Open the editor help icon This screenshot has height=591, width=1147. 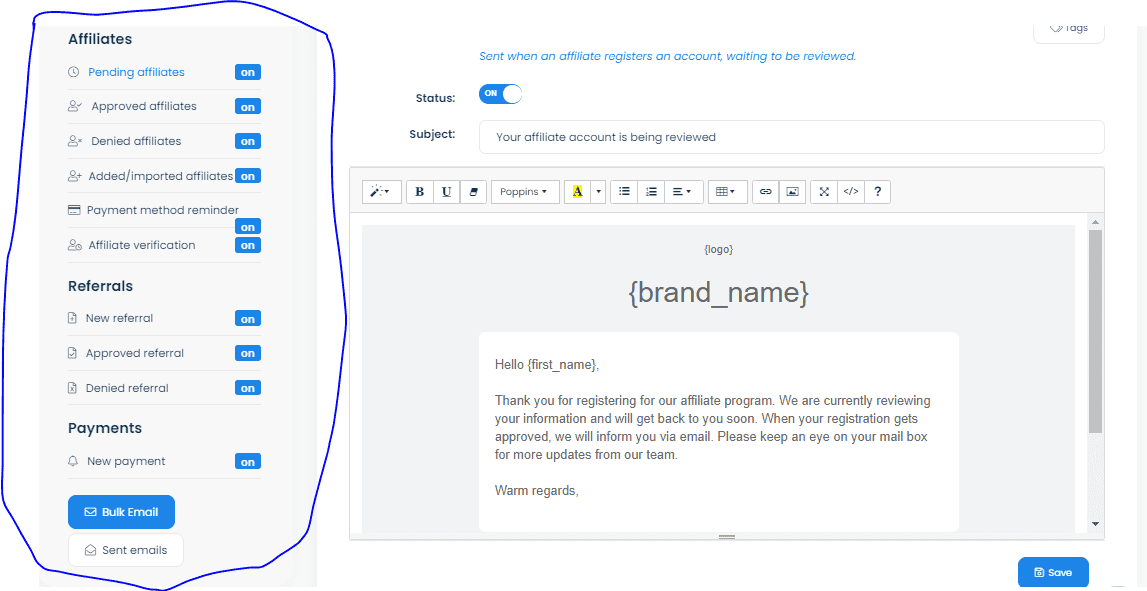[x=877, y=192]
